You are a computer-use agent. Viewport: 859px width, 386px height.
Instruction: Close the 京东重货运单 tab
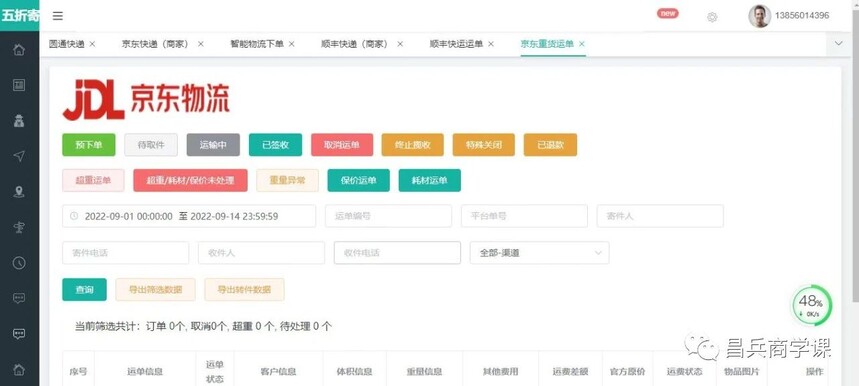(582, 44)
